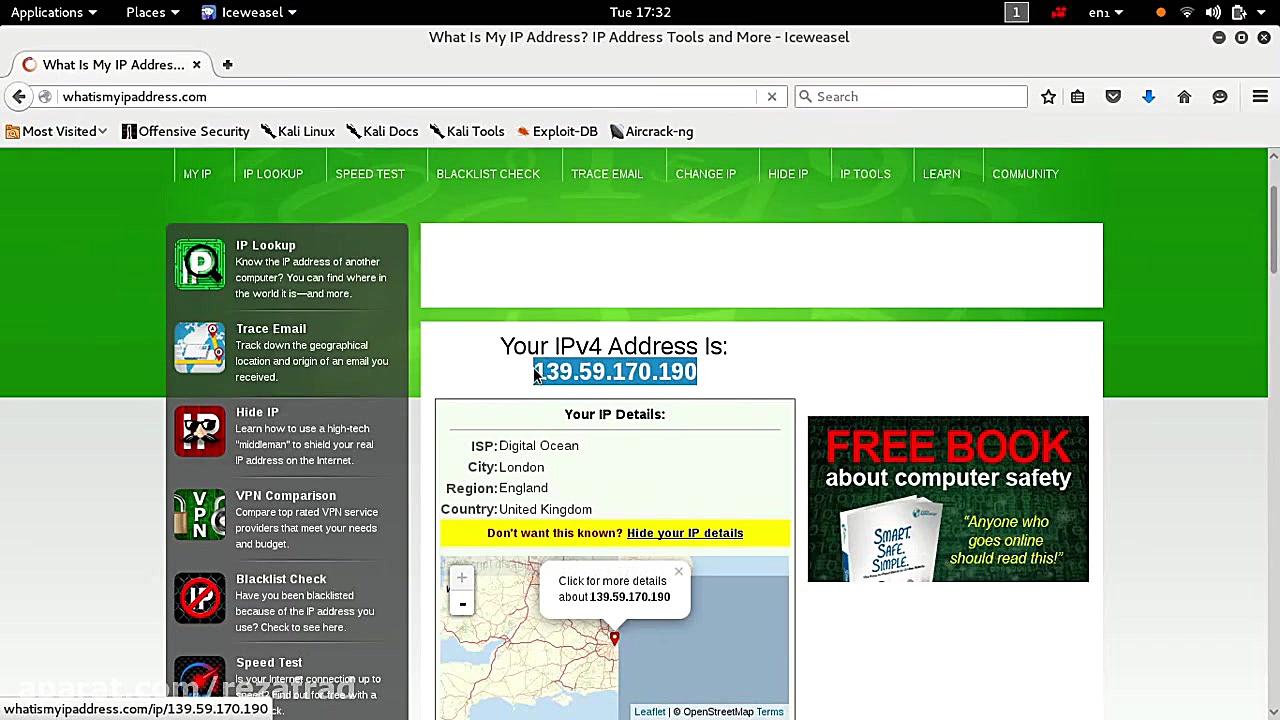Click the Blacklist Check sidebar icon
Image resolution: width=1280 pixels, height=720 pixels.
click(200, 598)
